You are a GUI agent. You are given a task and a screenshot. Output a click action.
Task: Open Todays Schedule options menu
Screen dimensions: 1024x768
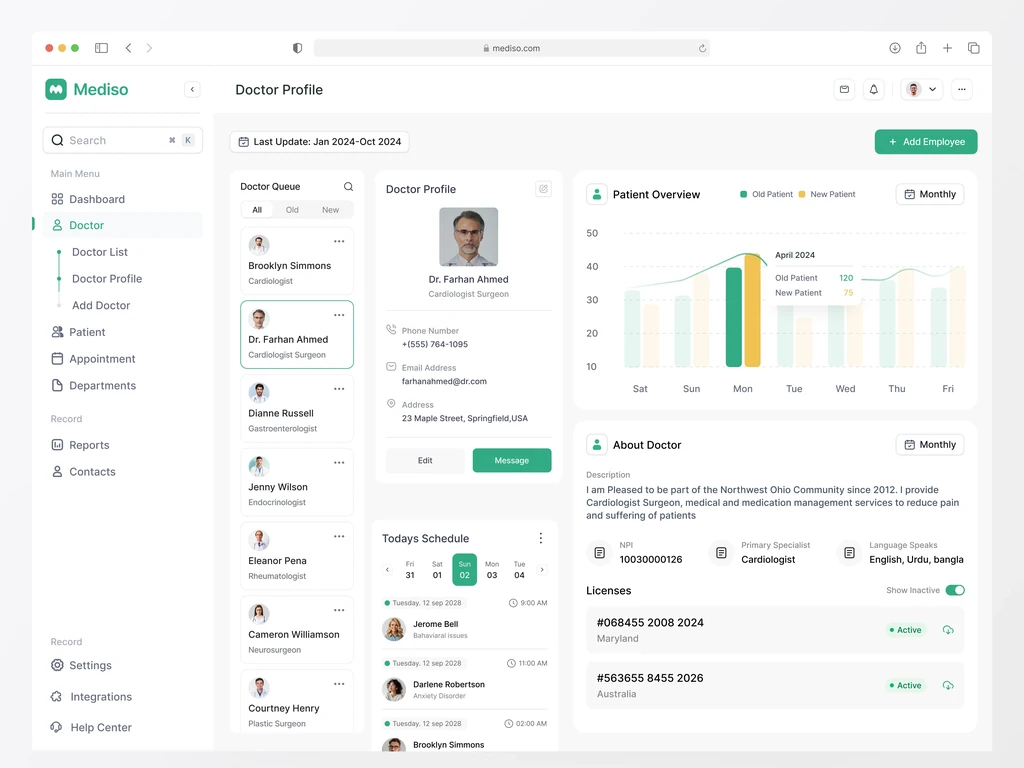pyautogui.click(x=541, y=539)
